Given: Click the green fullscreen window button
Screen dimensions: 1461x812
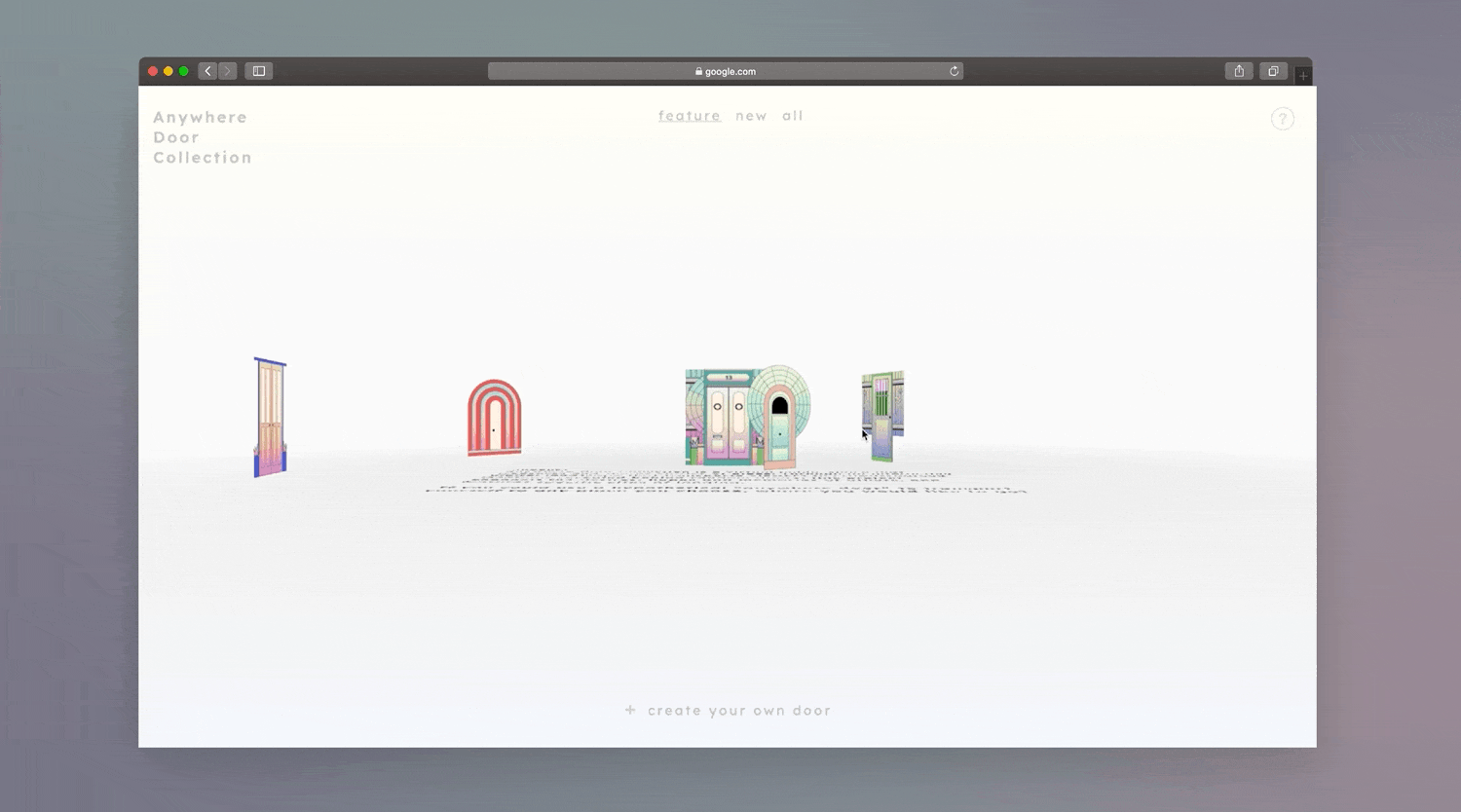Looking at the screenshot, I should pyautogui.click(x=183, y=71).
